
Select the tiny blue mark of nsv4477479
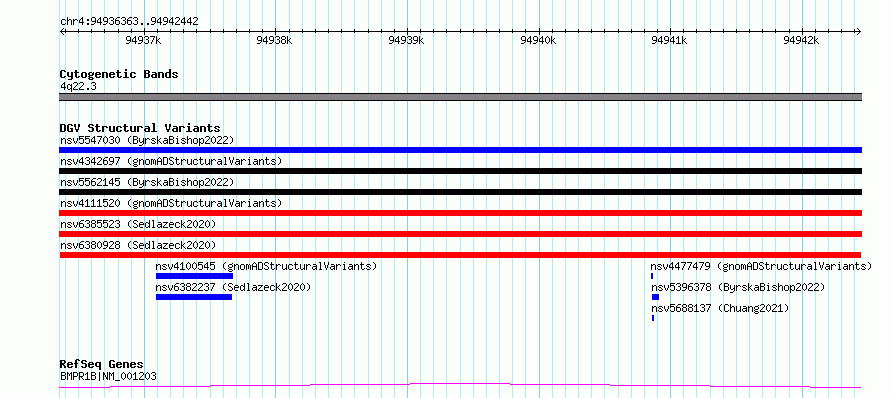coord(652,276)
